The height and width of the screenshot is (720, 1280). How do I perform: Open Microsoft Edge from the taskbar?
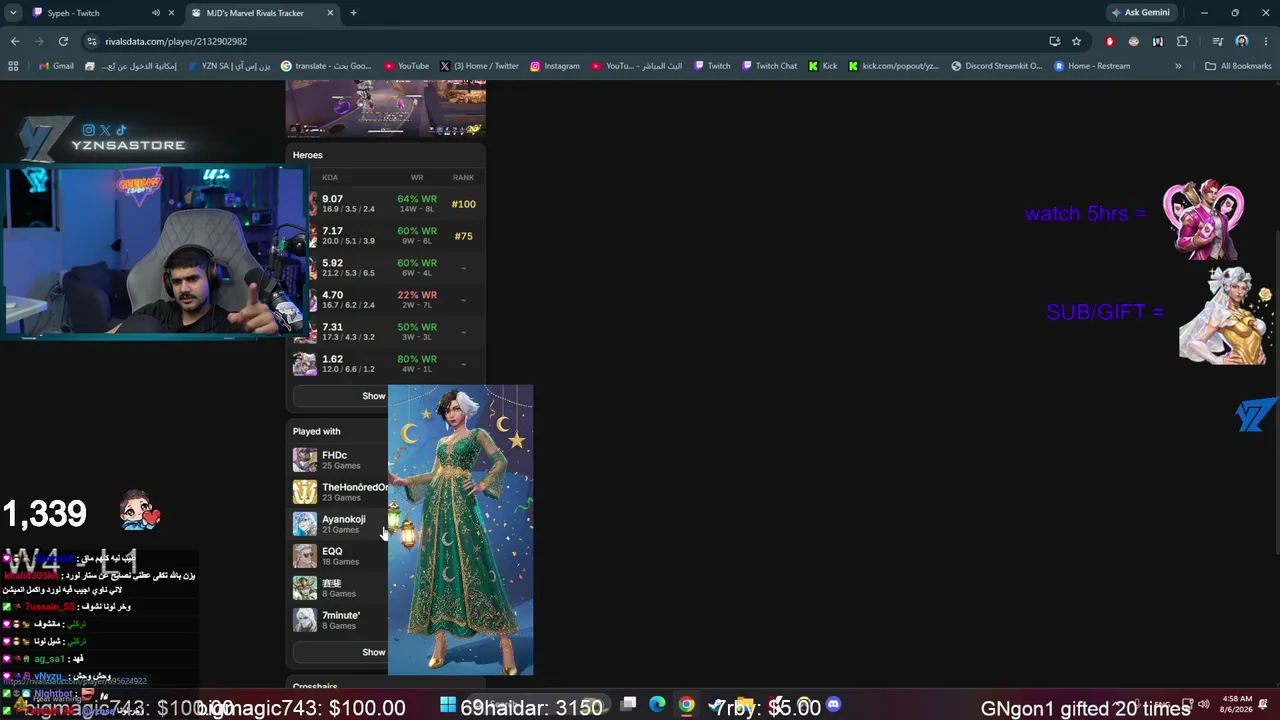point(657,705)
